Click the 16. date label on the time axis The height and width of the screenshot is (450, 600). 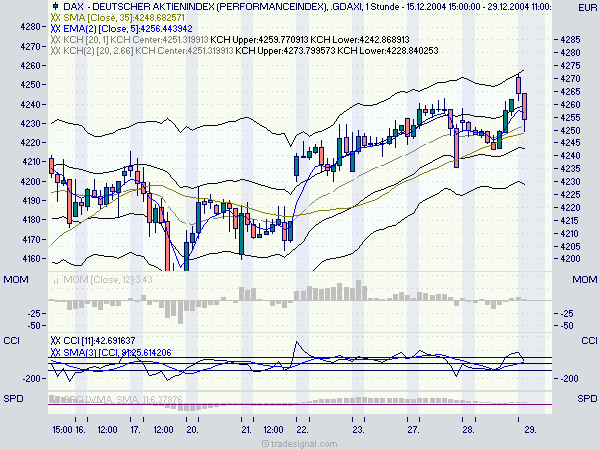click(x=80, y=430)
